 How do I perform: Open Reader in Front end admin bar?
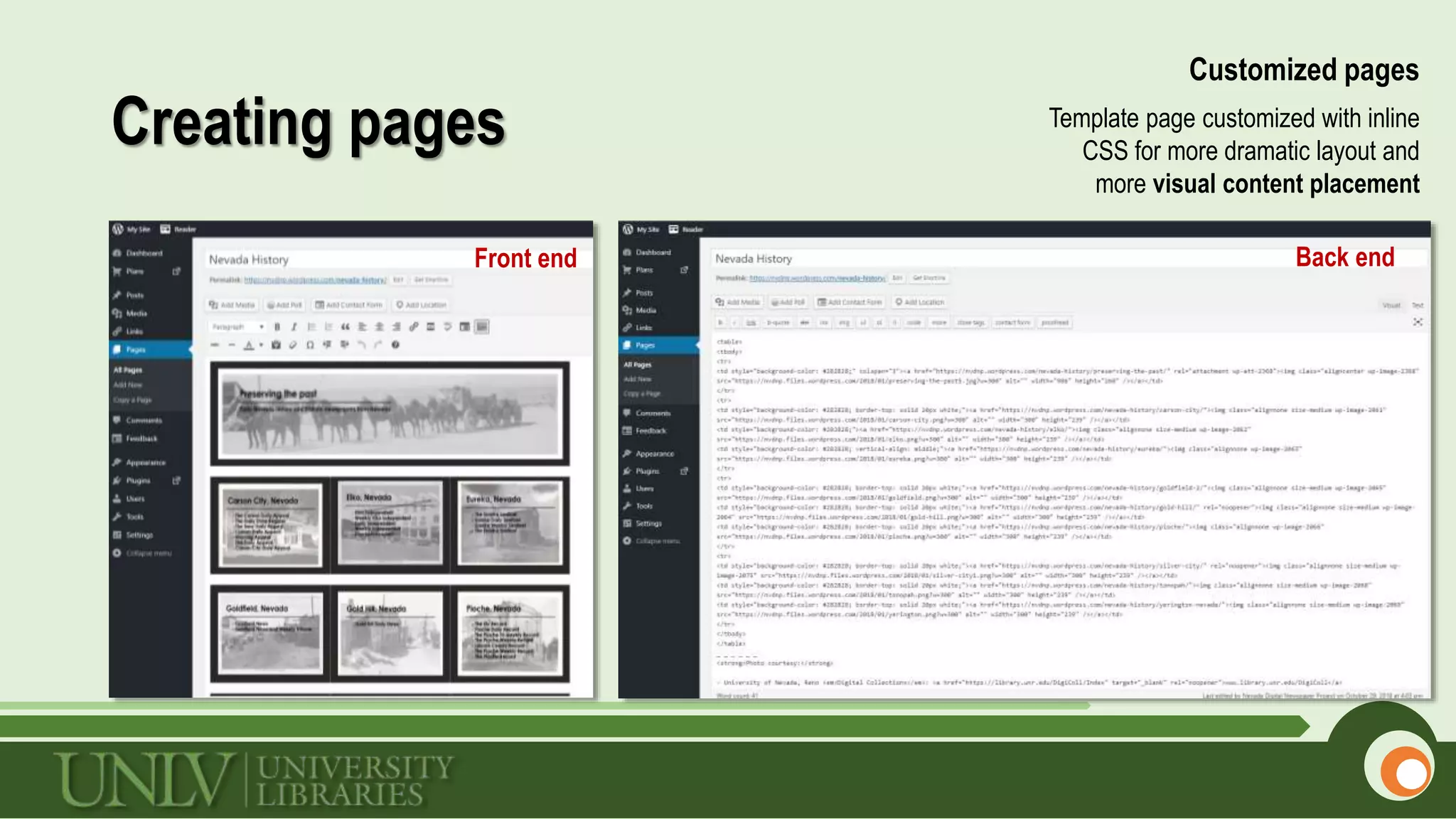pyautogui.click(x=178, y=229)
